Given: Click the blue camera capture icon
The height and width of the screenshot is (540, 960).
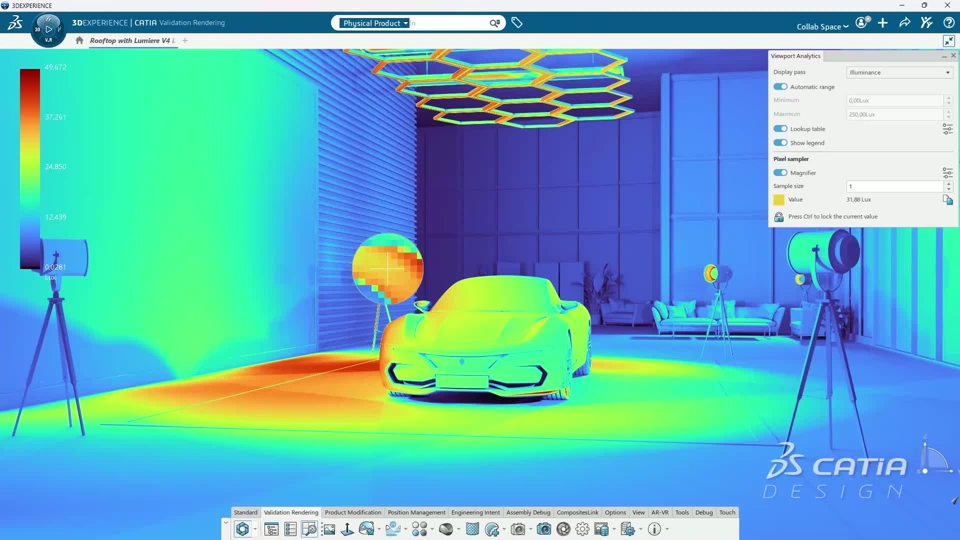Looking at the screenshot, I should point(544,529).
